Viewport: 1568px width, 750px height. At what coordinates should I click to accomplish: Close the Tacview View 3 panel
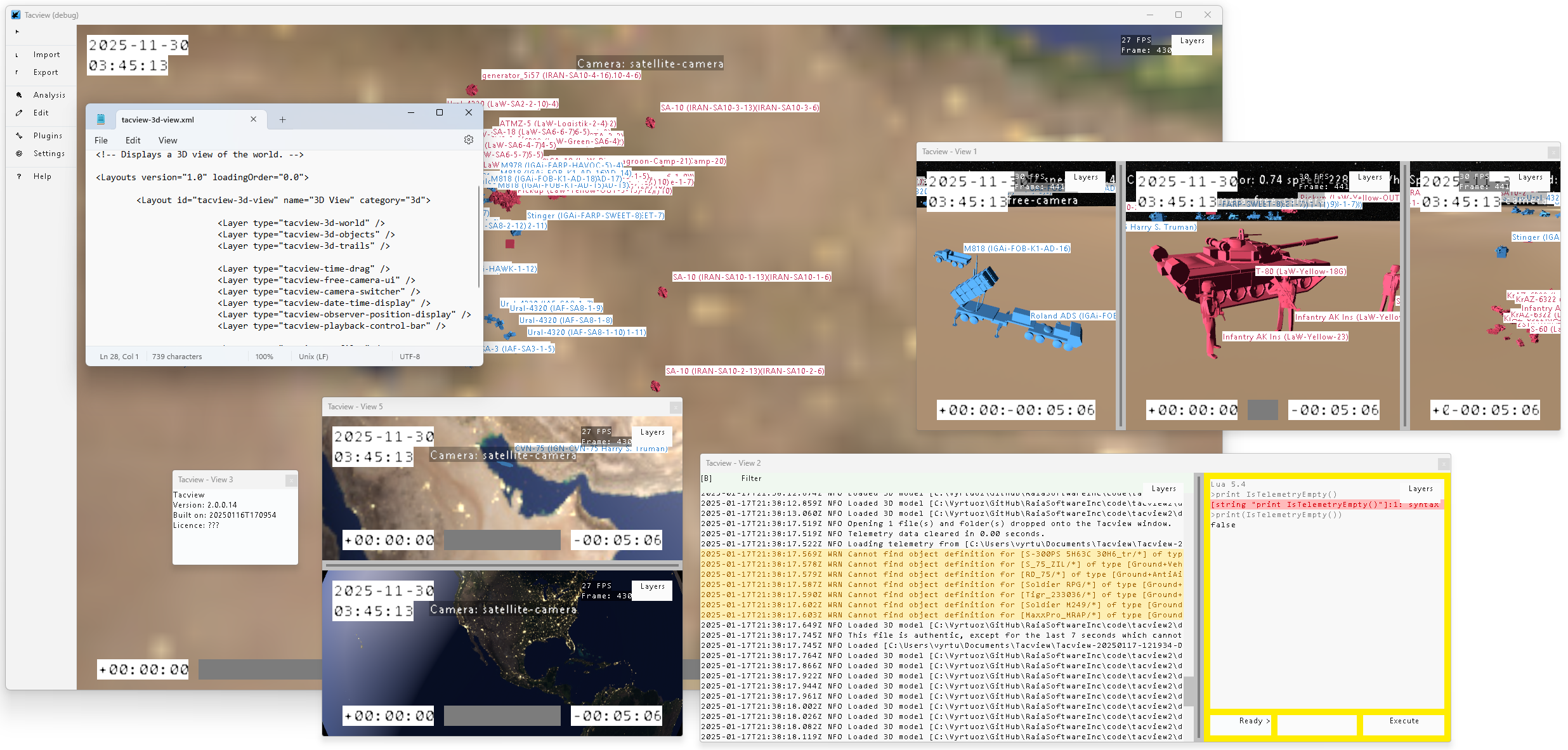coord(291,480)
